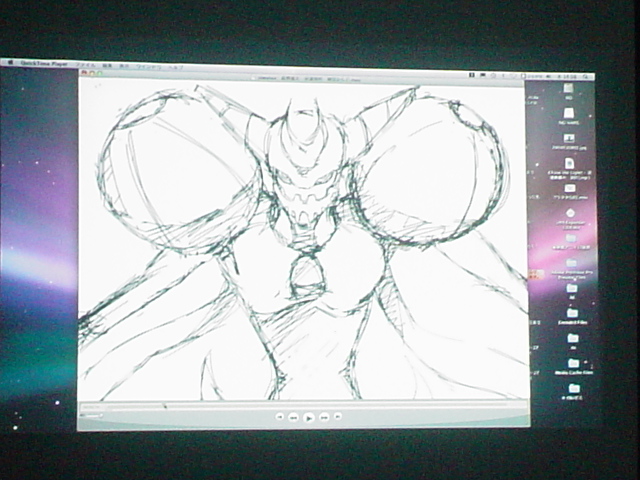Open the ファイル (File) menu
The image size is (640, 480).
86,65
